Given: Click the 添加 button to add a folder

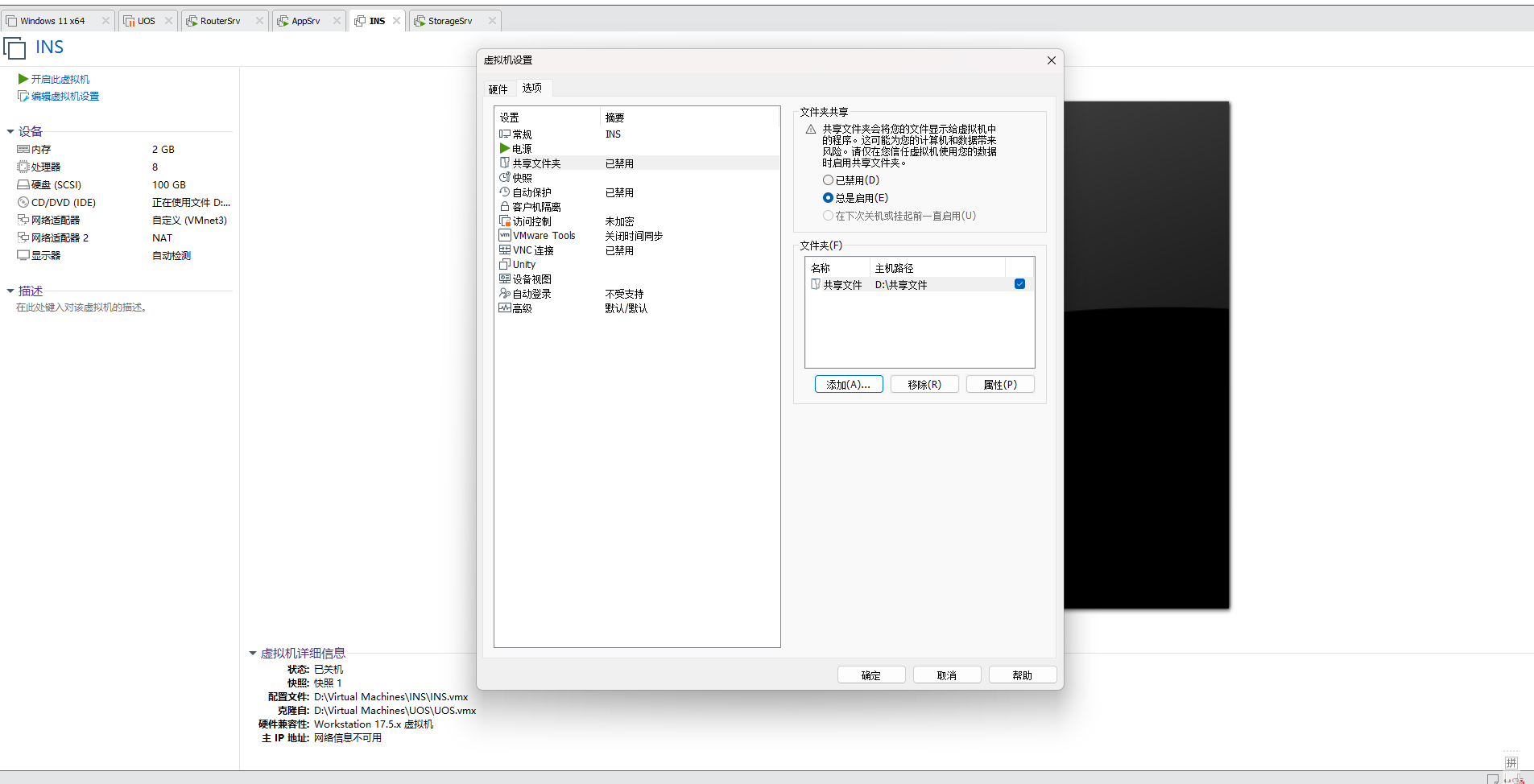Looking at the screenshot, I should click(x=848, y=384).
